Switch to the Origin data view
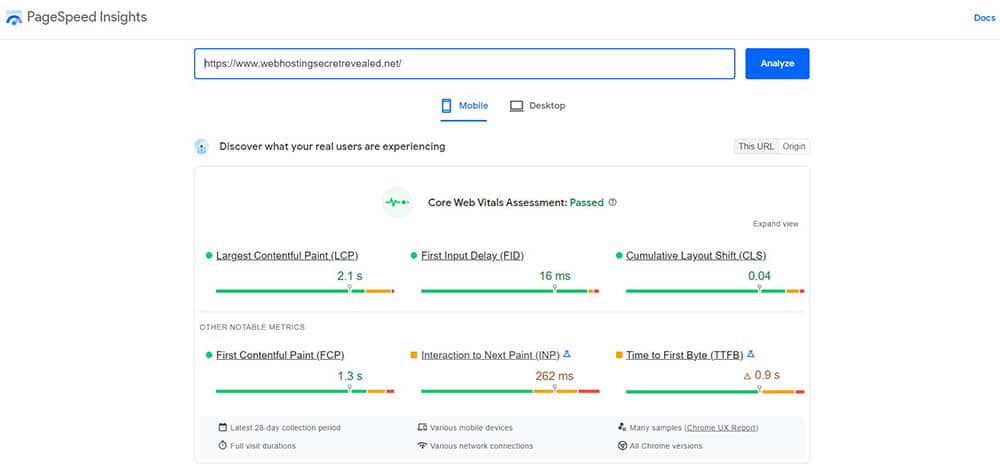This screenshot has width=1000, height=470. [794, 146]
